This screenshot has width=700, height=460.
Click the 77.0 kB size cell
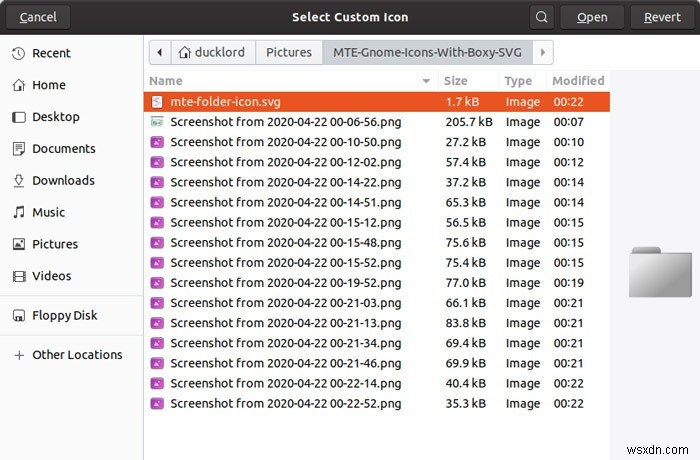pyautogui.click(x=466, y=283)
